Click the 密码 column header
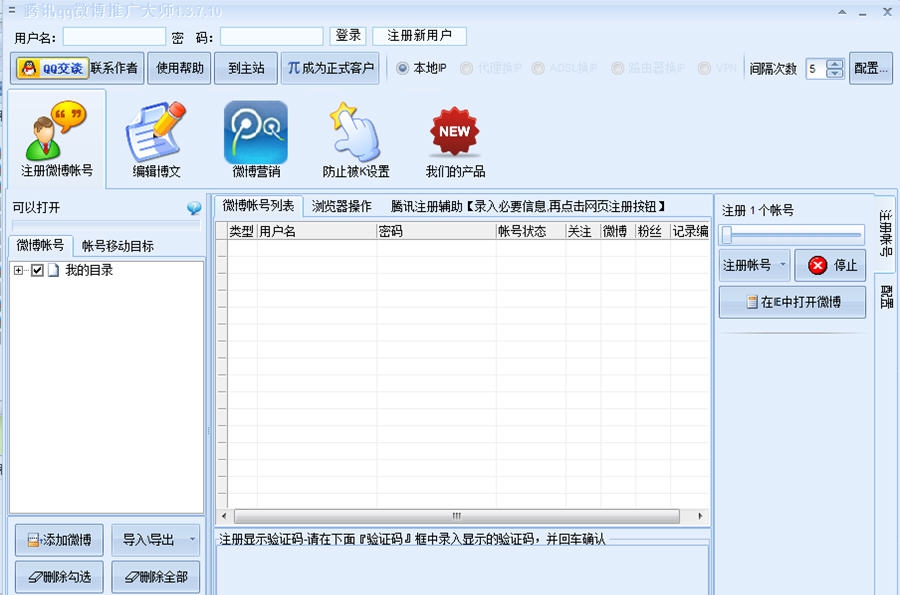Image resolution: width=900 pixels, height=595 pixels. click(436, 231)
